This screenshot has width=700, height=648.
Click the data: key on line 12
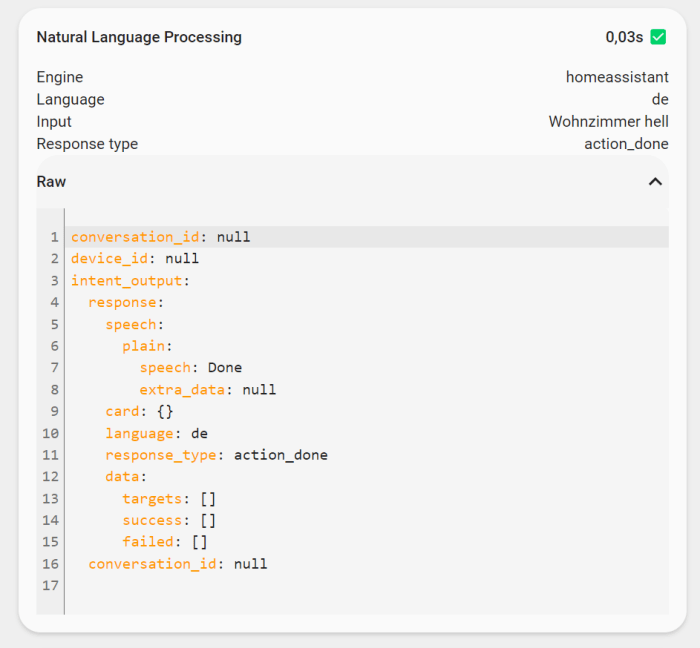click(x=126, y=476)
